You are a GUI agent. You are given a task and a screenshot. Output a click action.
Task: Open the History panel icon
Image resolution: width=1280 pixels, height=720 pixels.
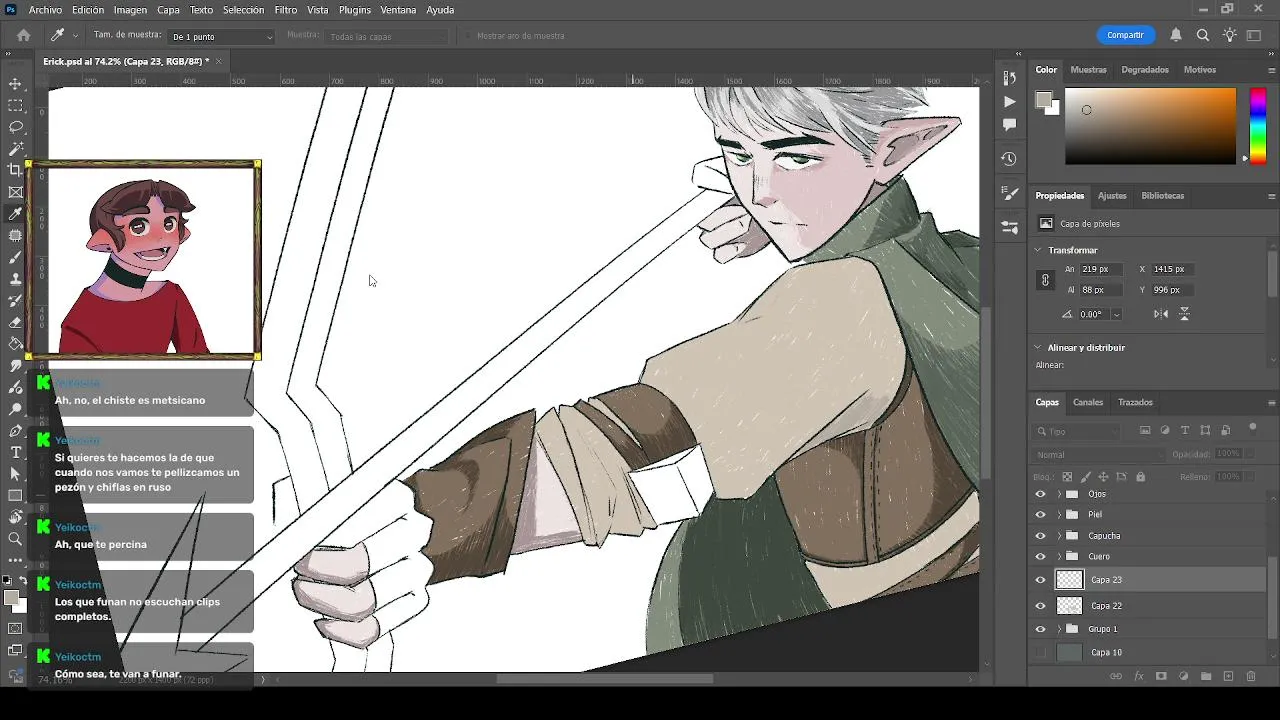1009,159
